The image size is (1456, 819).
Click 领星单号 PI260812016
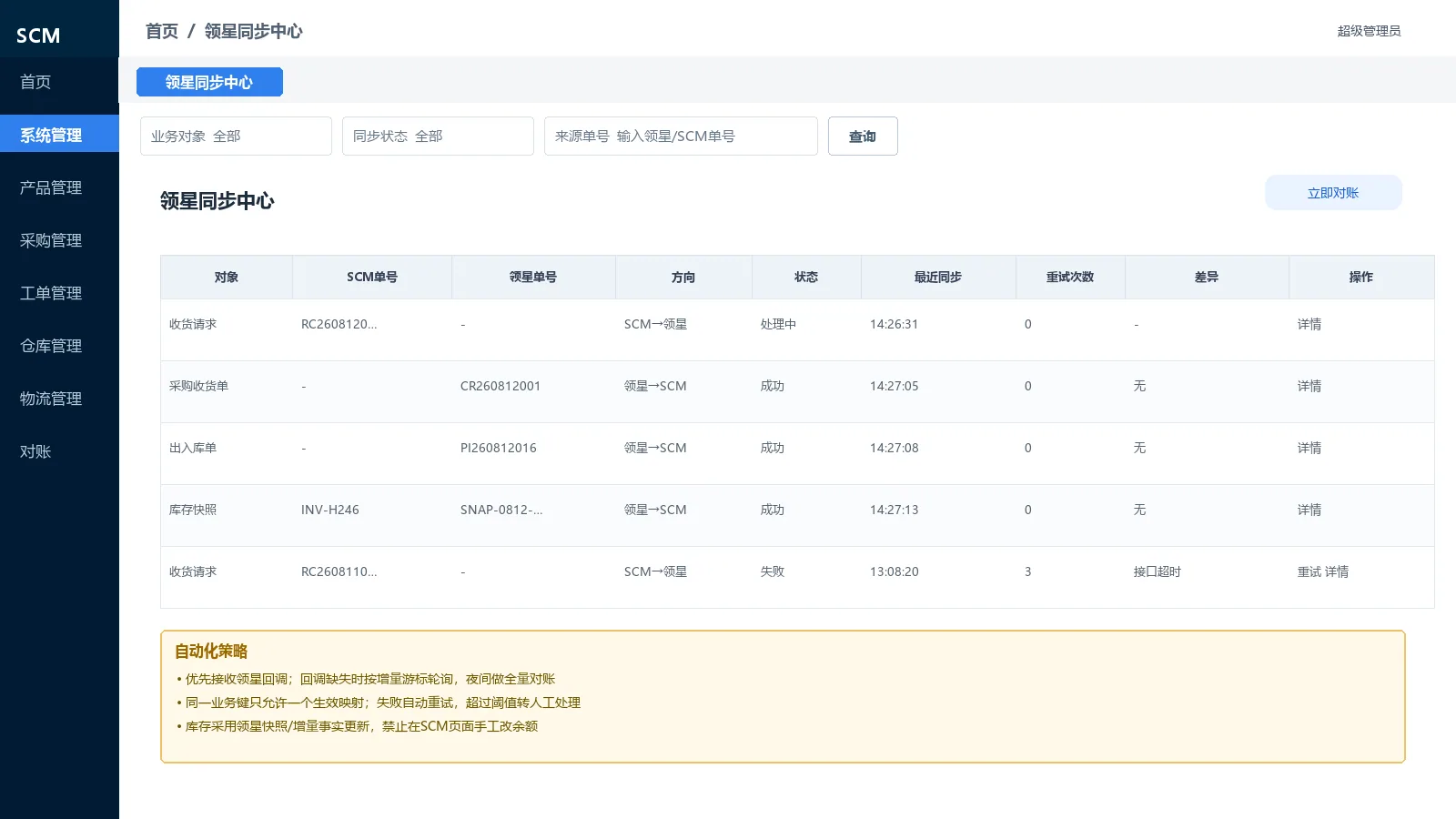[x=499, y=448]
